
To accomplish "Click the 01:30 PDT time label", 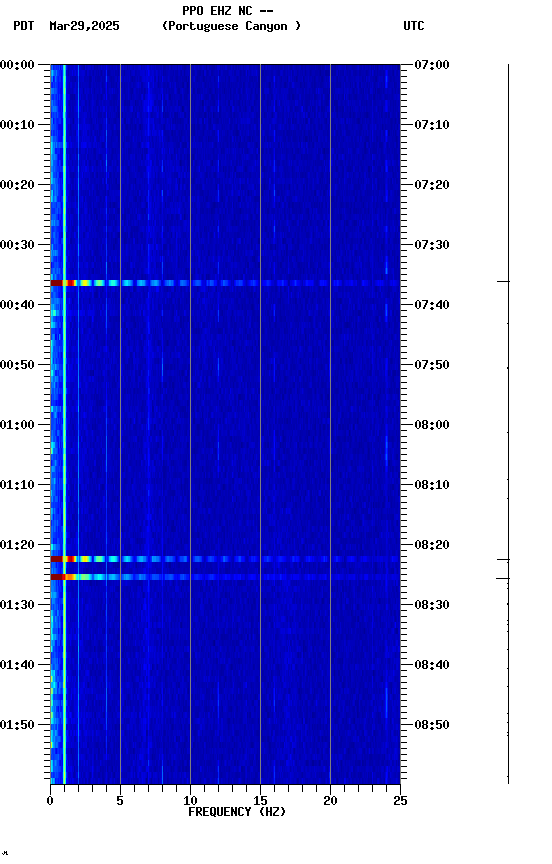I will click(x=17, y=605).
